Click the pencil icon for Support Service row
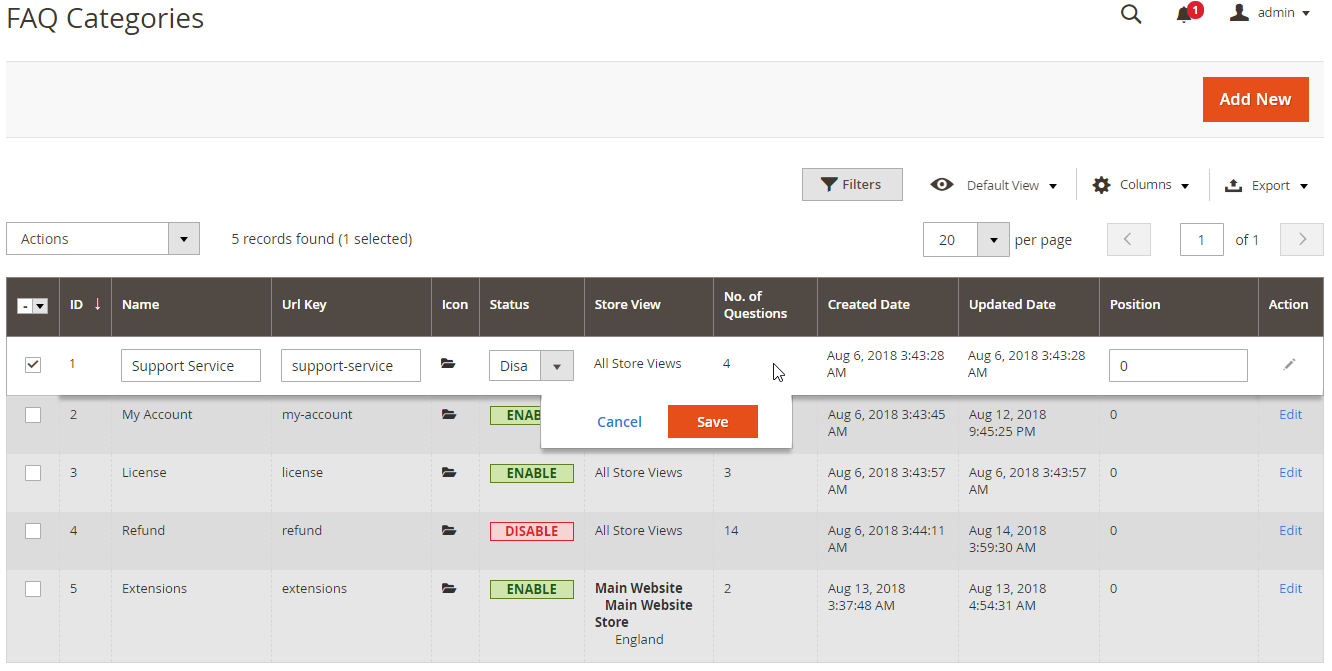This screenshot has width=1332, height=671. pyautogui.click(x=1289, y=365)
